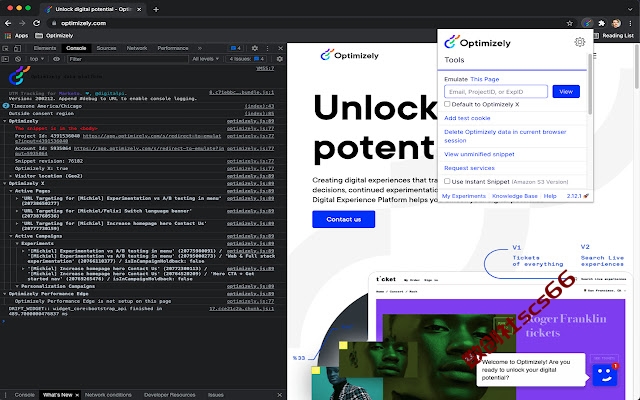Collapse the Personalization Campaigns group
This screenshot has height=400, width=640.
[17, 286]
